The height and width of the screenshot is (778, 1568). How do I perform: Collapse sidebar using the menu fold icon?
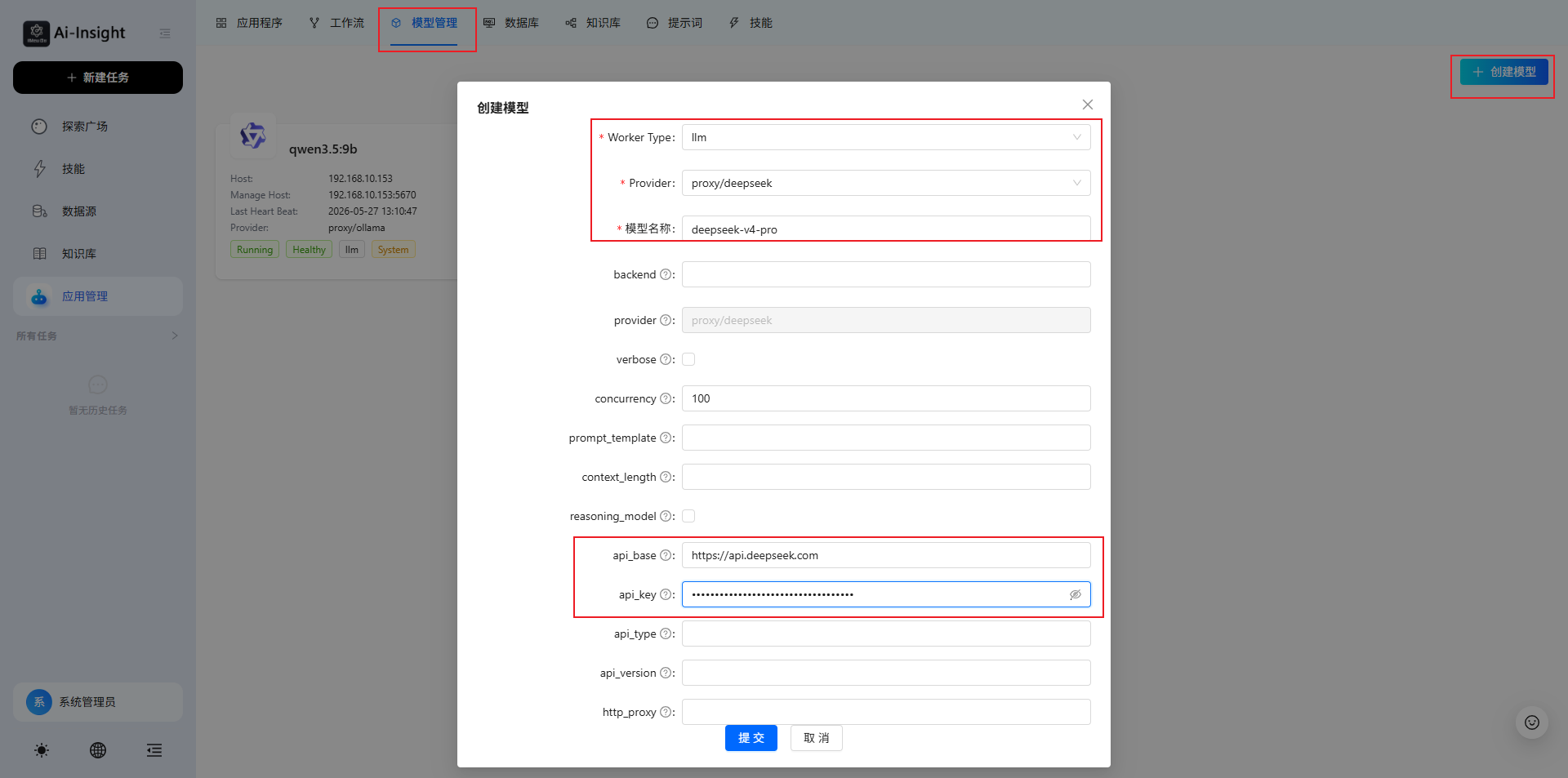point(165,33)
